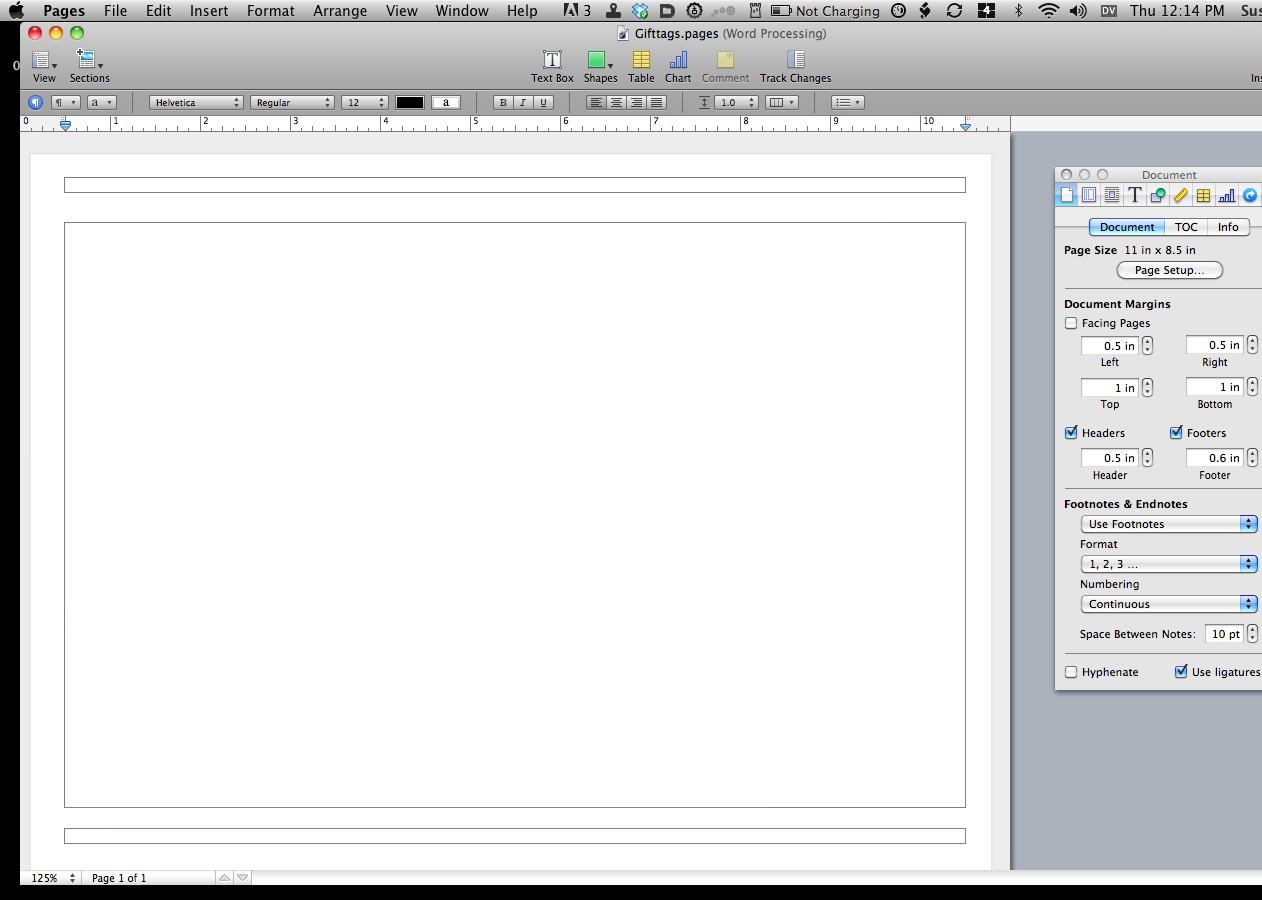Apply Underline formatting
1262x900 pixels.
543,102
